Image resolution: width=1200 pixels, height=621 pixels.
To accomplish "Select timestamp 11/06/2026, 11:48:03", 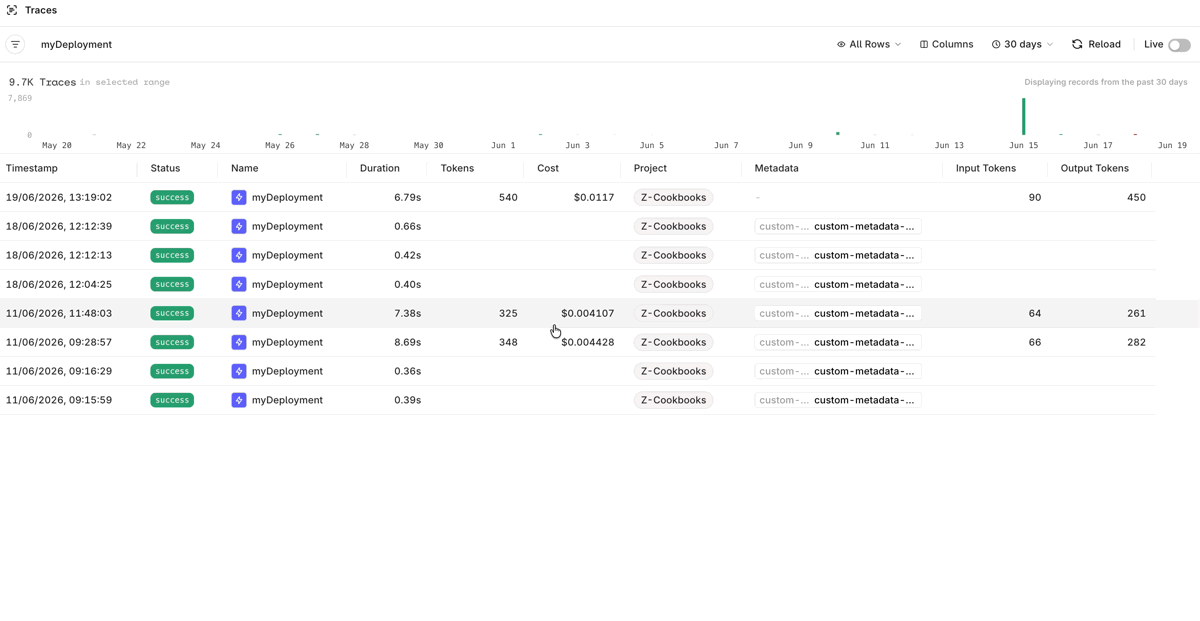I will coord(59,314).
